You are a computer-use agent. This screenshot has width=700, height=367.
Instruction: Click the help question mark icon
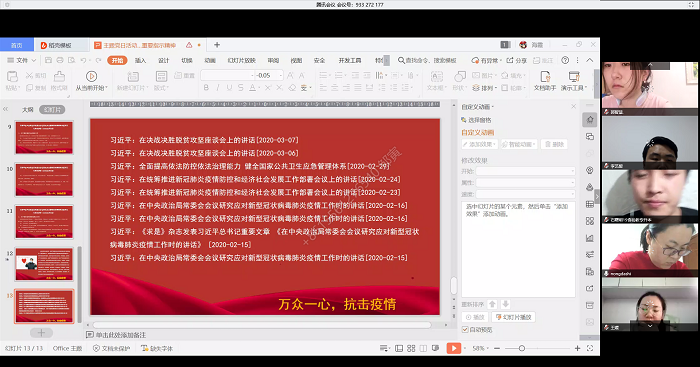click(565, 60)
